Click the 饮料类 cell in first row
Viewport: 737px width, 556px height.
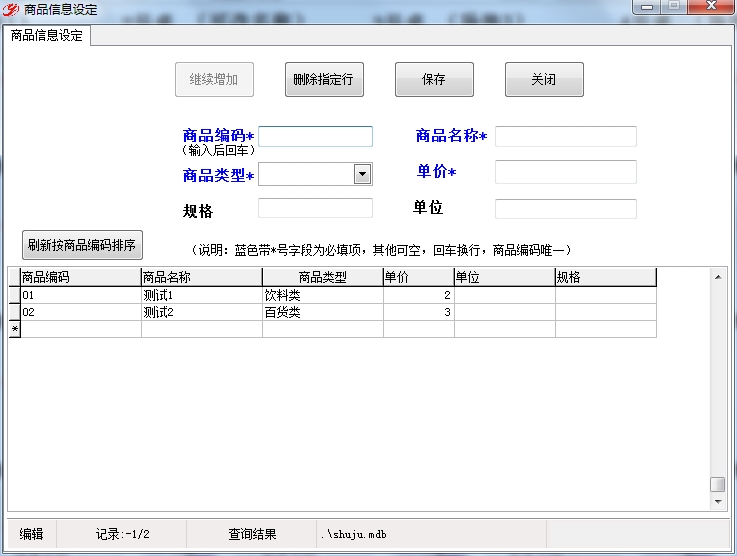322,296
